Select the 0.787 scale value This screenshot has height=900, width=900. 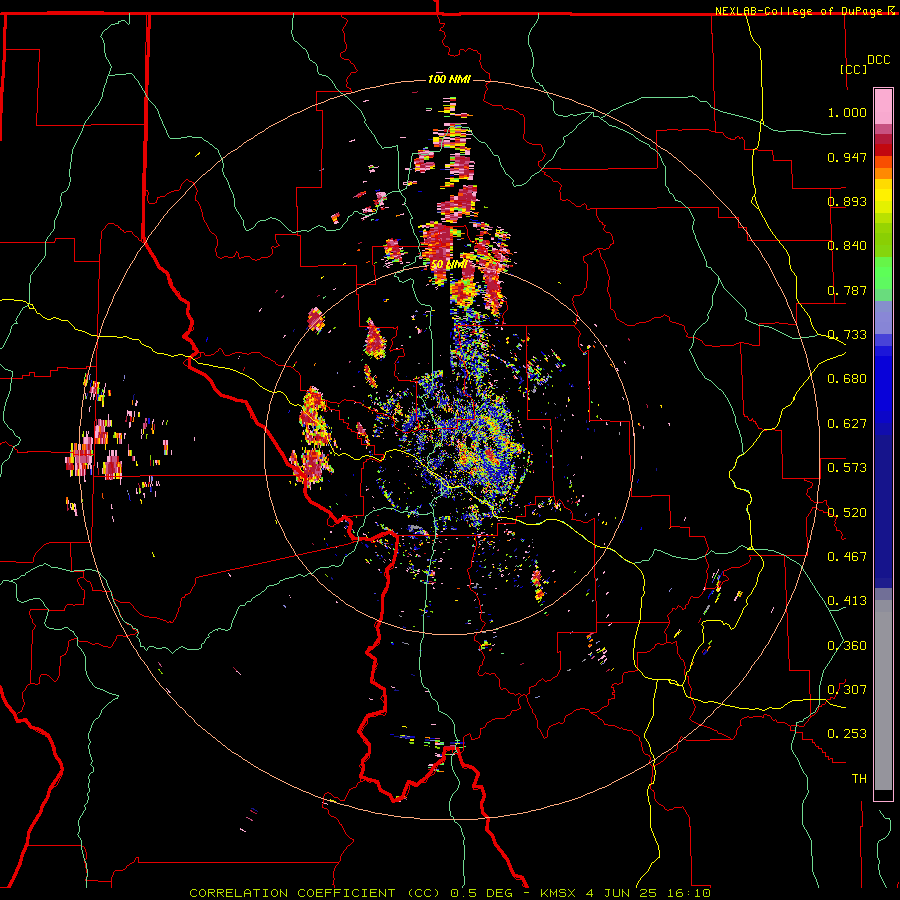[x=847, y=290]
